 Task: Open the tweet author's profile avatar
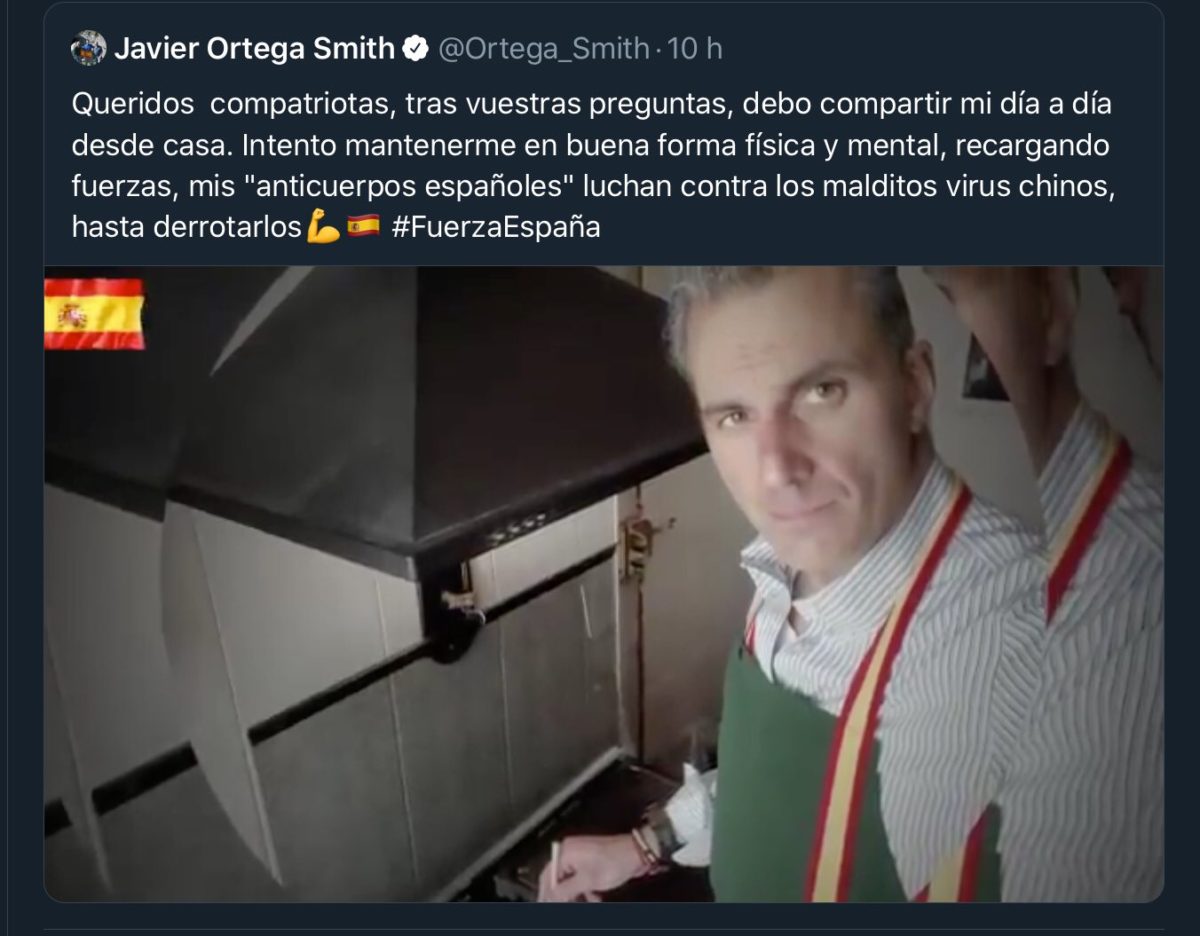pos(88,48)
